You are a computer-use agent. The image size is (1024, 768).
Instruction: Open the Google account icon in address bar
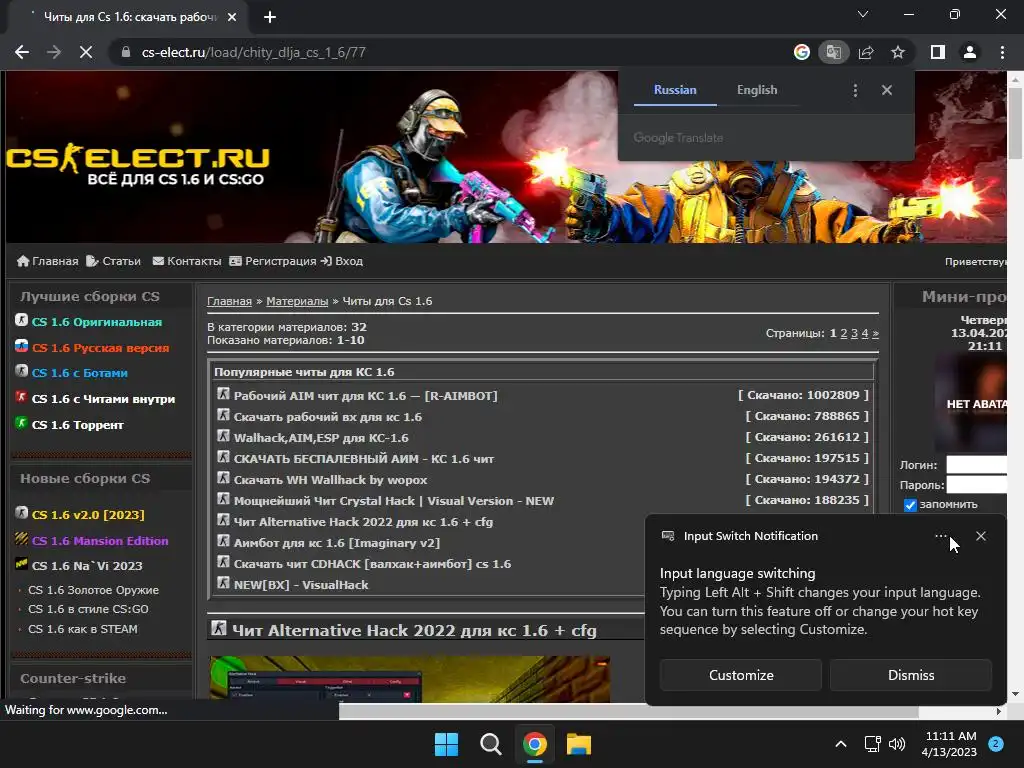coord(802,52)
